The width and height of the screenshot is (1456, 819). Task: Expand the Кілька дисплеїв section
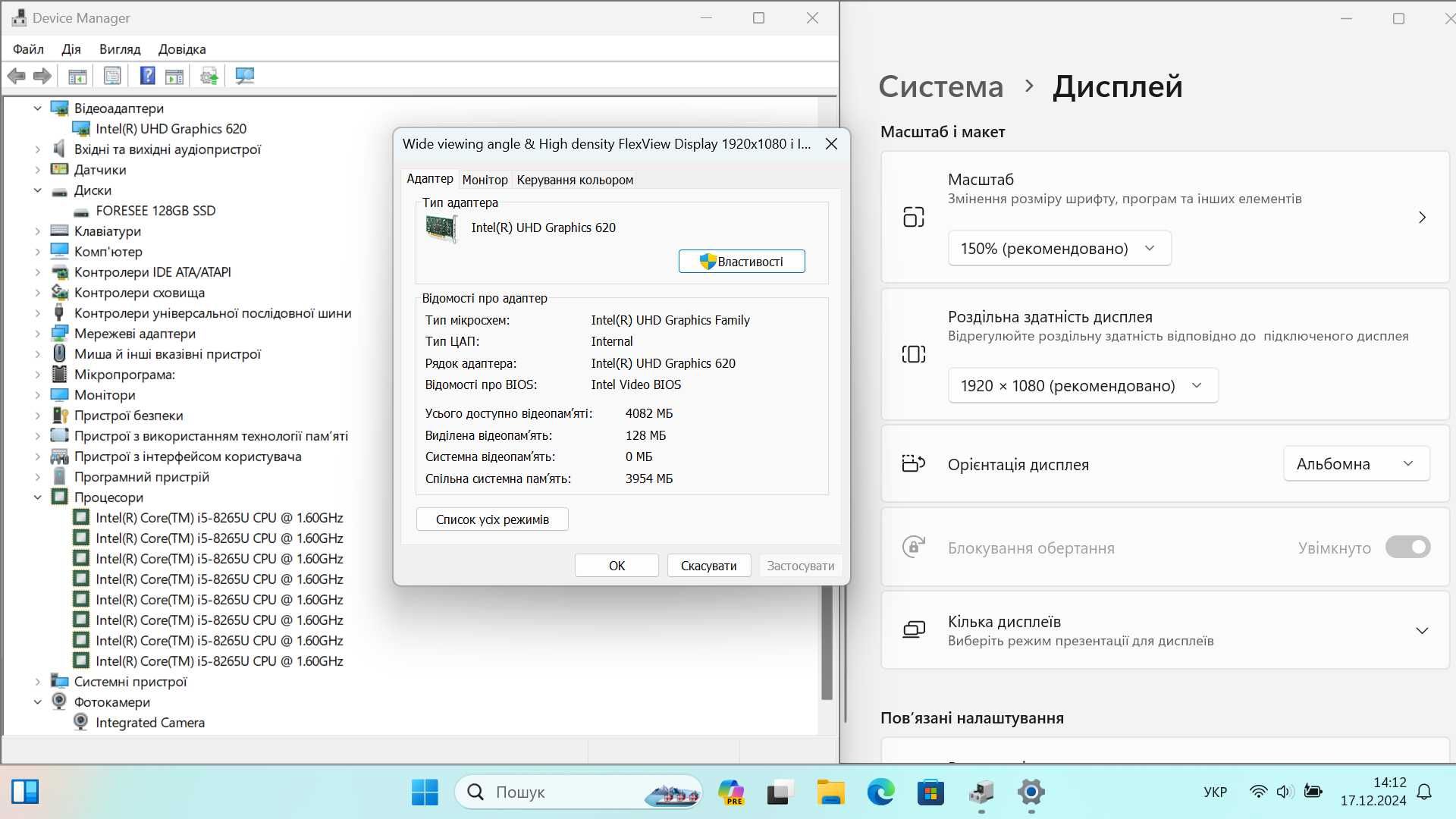(x=1422, y=631)
